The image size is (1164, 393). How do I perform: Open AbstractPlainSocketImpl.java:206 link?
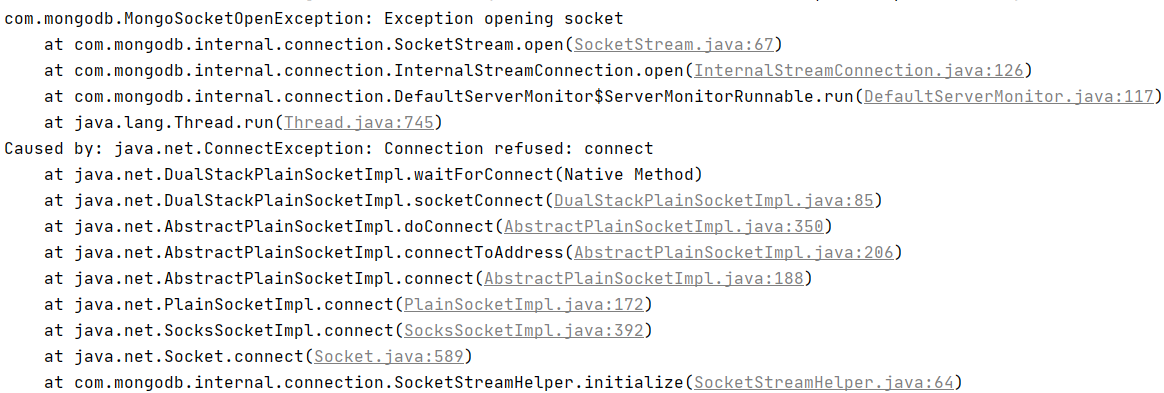733,253
